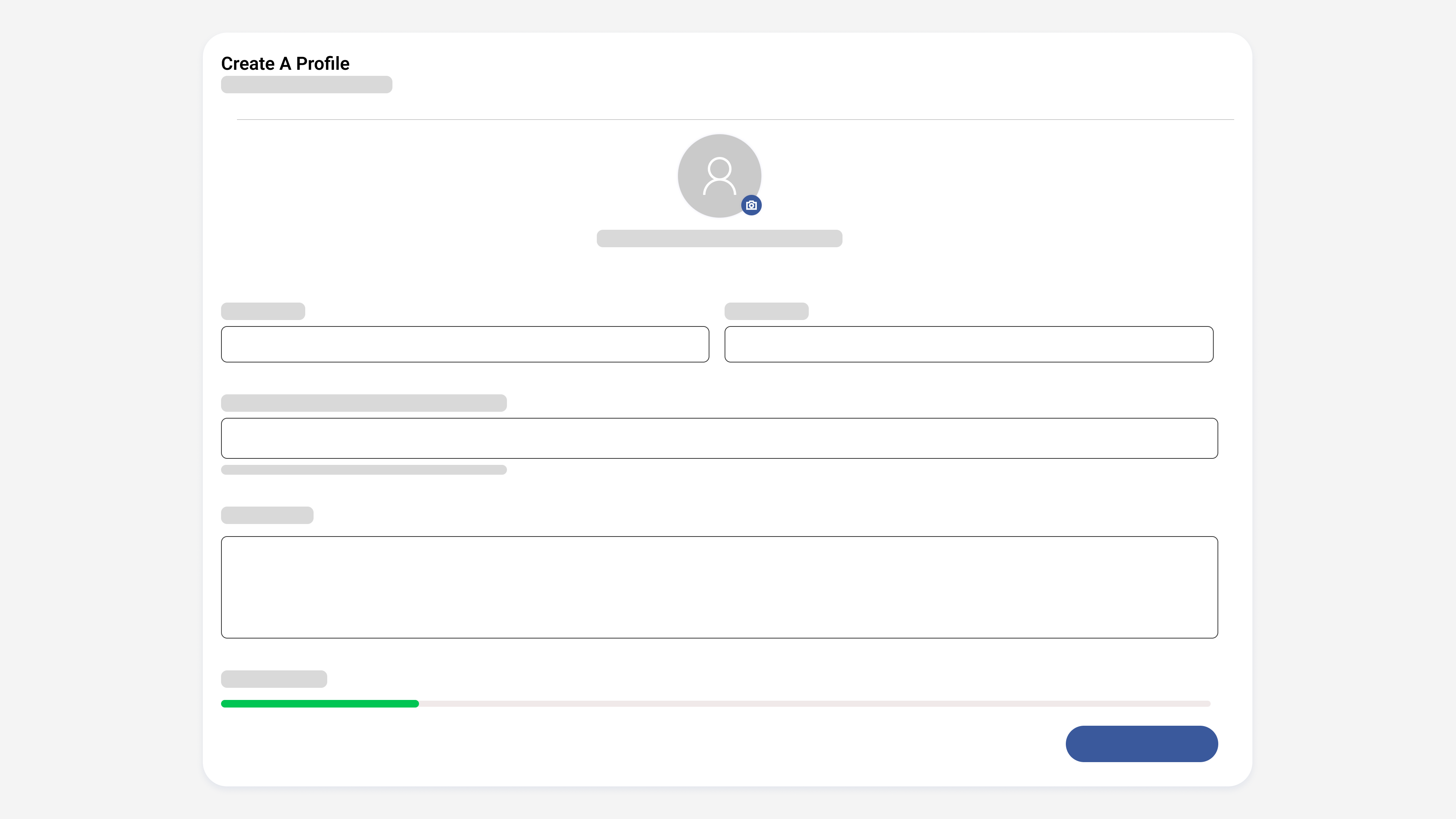Click the thin helper-text placeholder below full-width input
This screenshot has height=819, width=1456.
364,470
